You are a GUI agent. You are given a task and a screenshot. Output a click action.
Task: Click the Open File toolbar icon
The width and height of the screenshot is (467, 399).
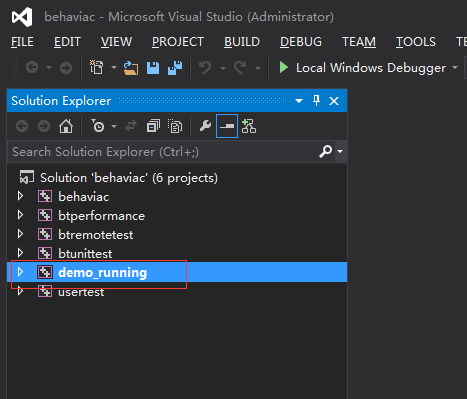pyautogui.click(x=131, y=68)
